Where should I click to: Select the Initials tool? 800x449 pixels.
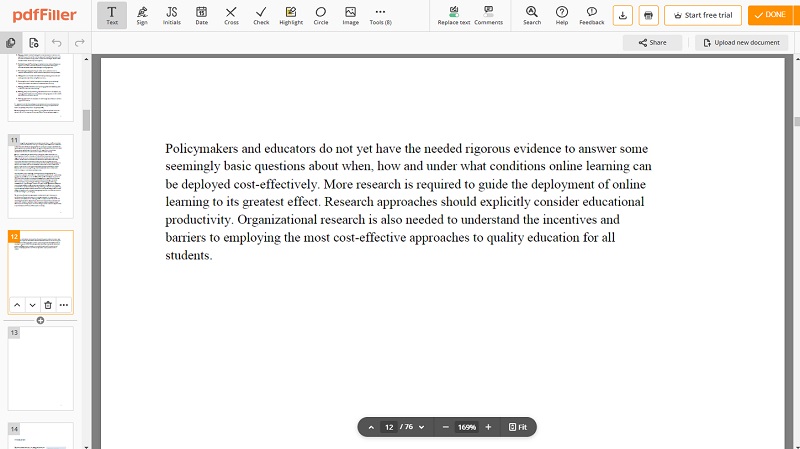pos(171,15)
